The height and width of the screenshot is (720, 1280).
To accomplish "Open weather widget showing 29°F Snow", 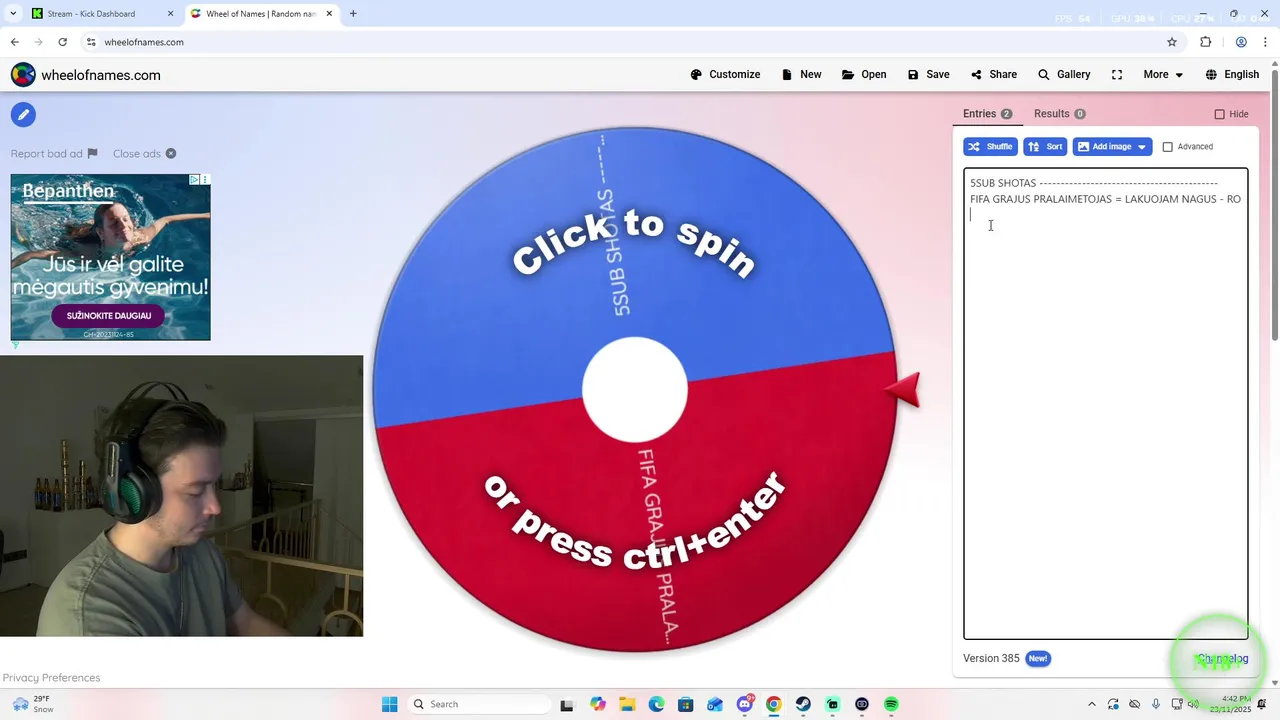I will tap(32, 704).
